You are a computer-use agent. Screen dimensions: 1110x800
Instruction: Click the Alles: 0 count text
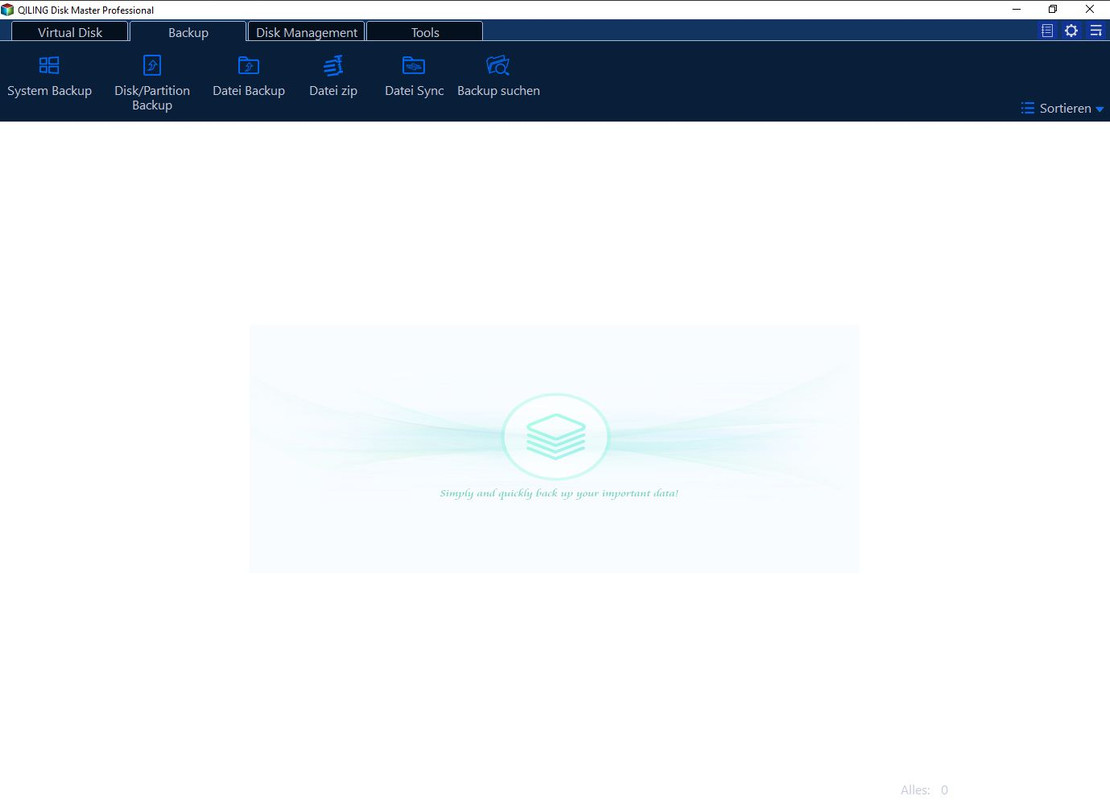click(x=924, y=789)
